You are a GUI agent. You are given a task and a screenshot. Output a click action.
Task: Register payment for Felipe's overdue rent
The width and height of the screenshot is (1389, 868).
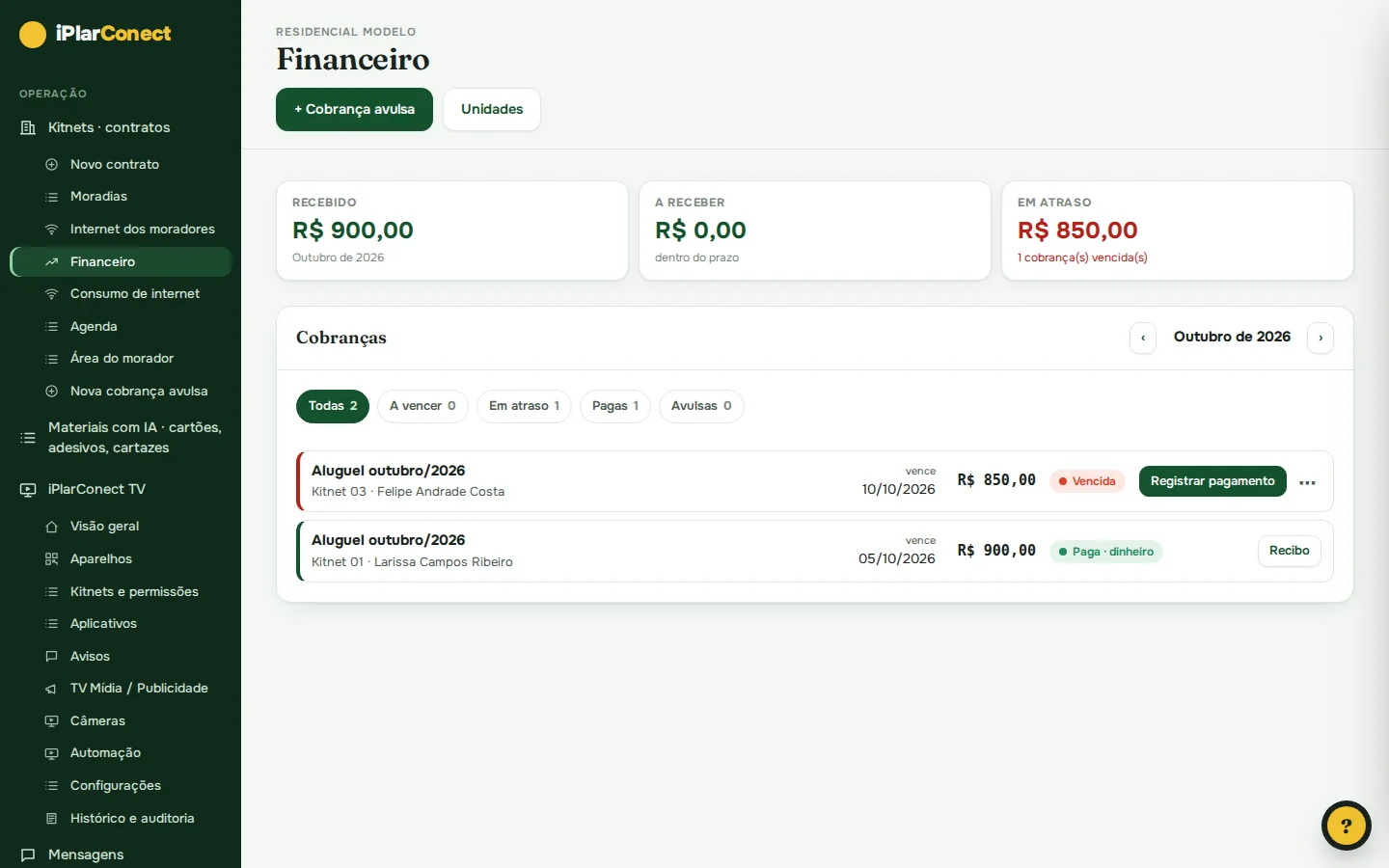tap(1212, 481)
